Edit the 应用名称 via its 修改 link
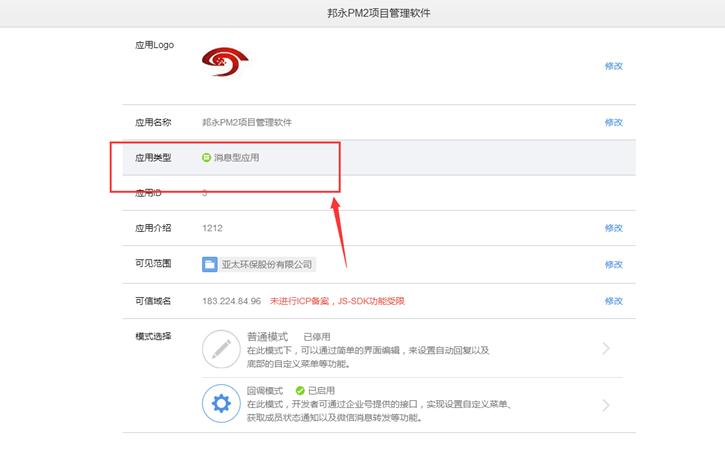Image resolution: width=725 pixels, height=463 pixels. [x=613, y=122]
